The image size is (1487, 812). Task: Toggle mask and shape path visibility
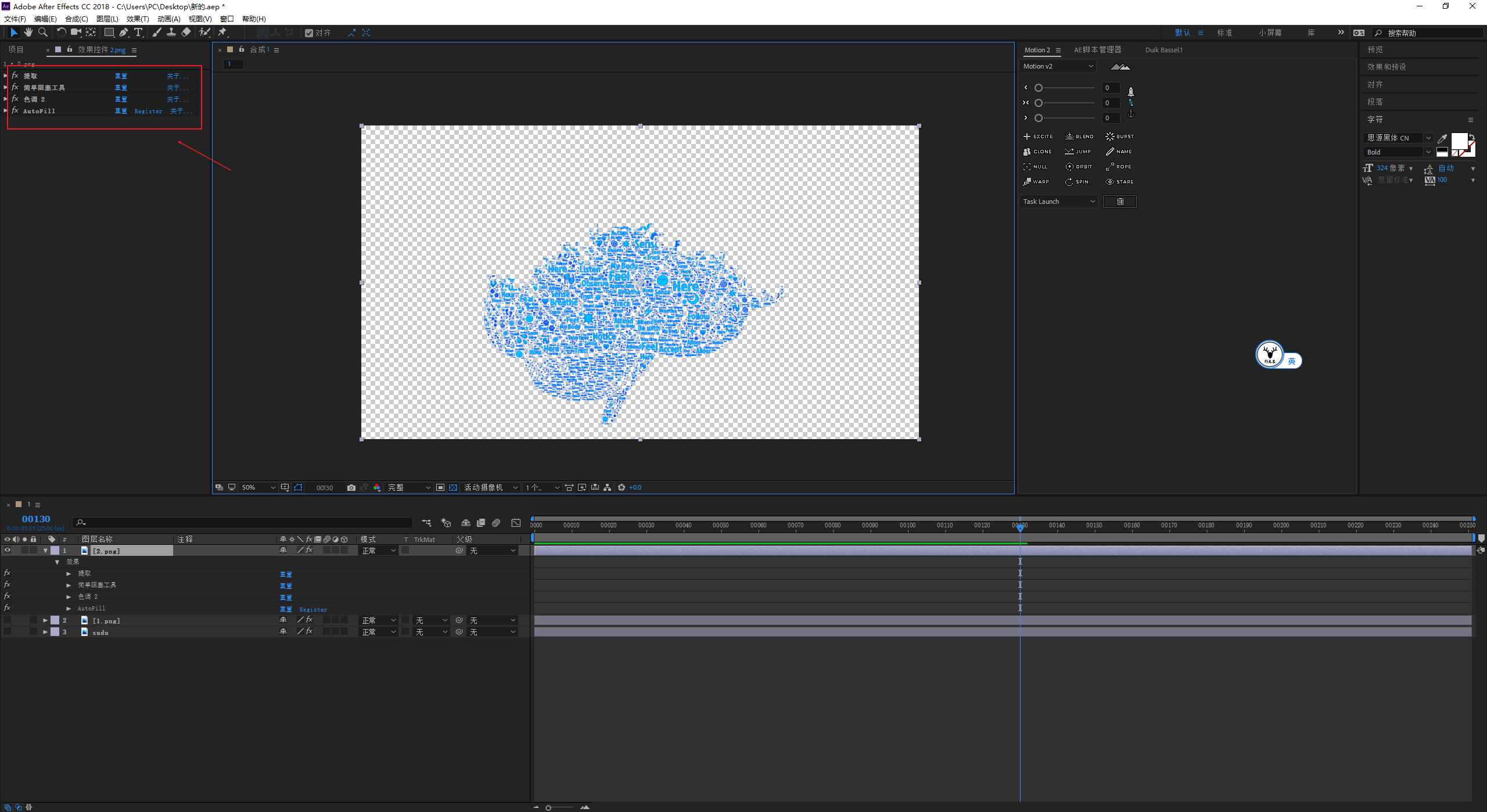pos(298,487)
